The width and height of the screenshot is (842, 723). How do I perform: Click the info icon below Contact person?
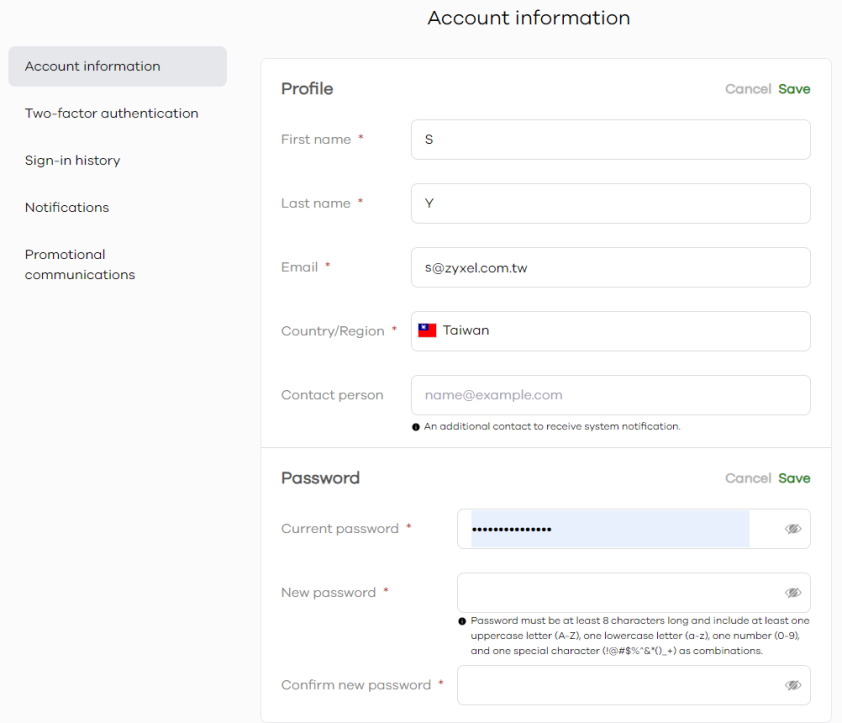click(416, 427)
